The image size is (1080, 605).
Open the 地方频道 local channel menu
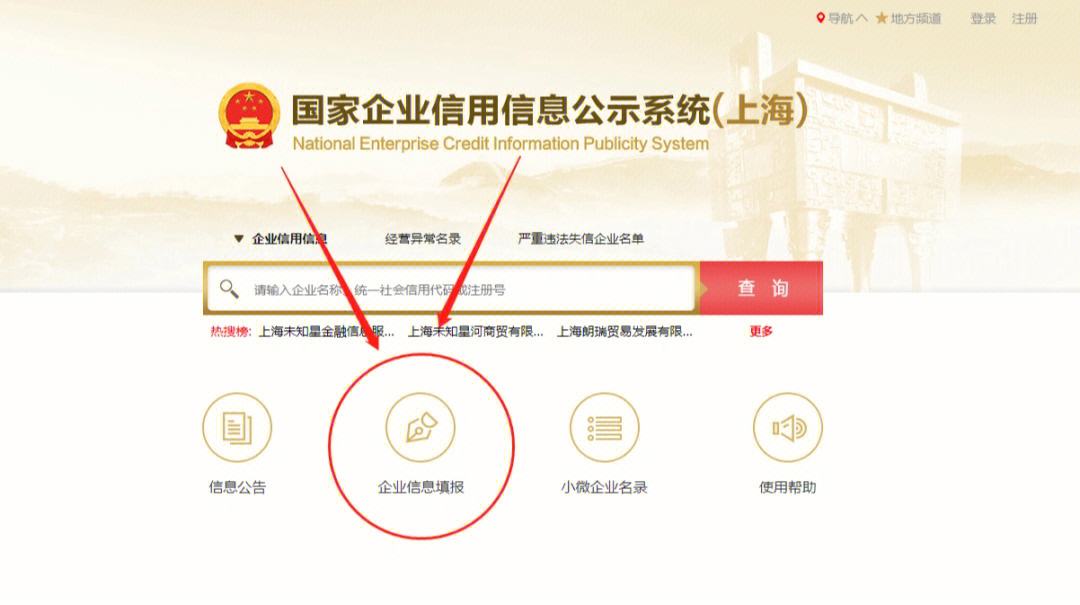pyautogui.click(x=915, y=19)
